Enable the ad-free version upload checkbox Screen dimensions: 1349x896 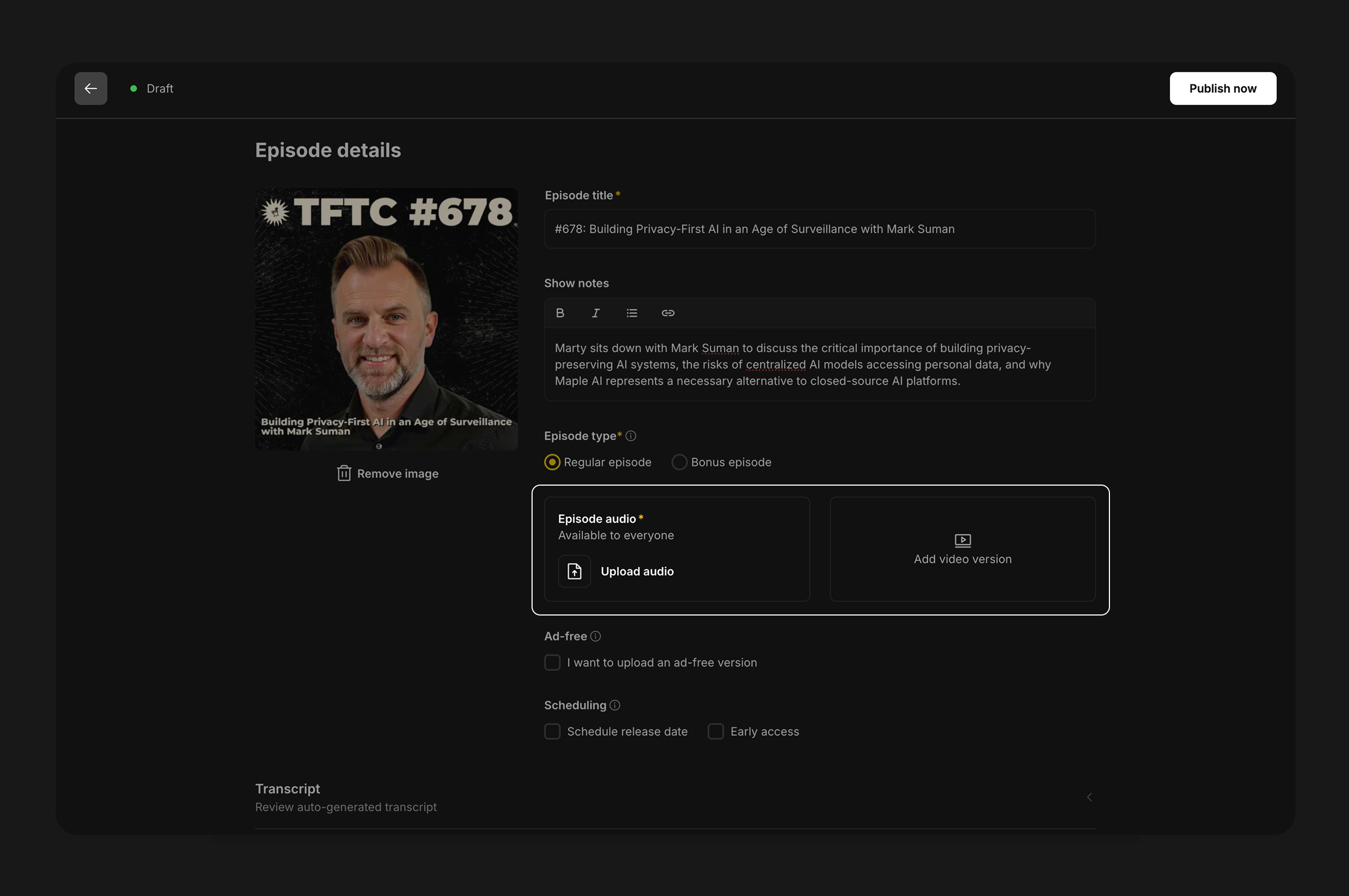(552, 663)
